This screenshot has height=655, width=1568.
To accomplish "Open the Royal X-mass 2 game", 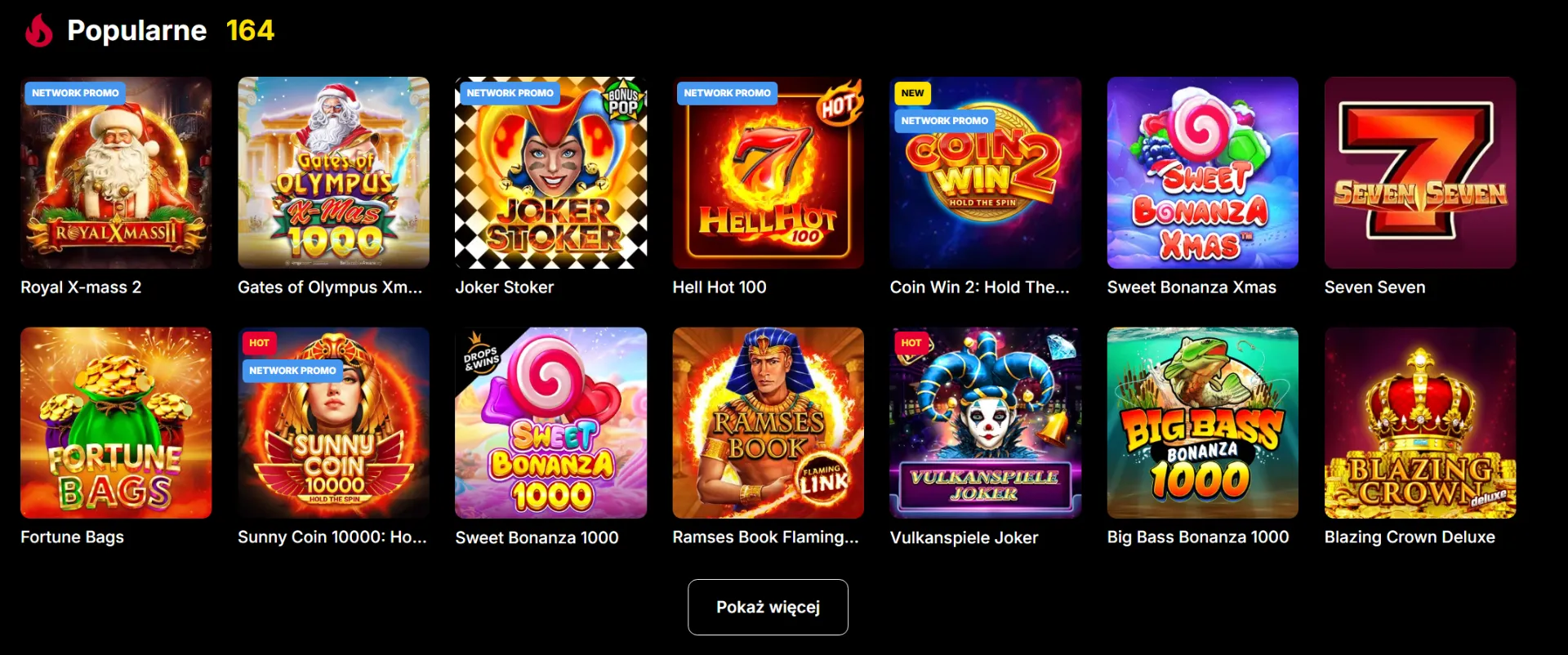I will click(116, 173).
